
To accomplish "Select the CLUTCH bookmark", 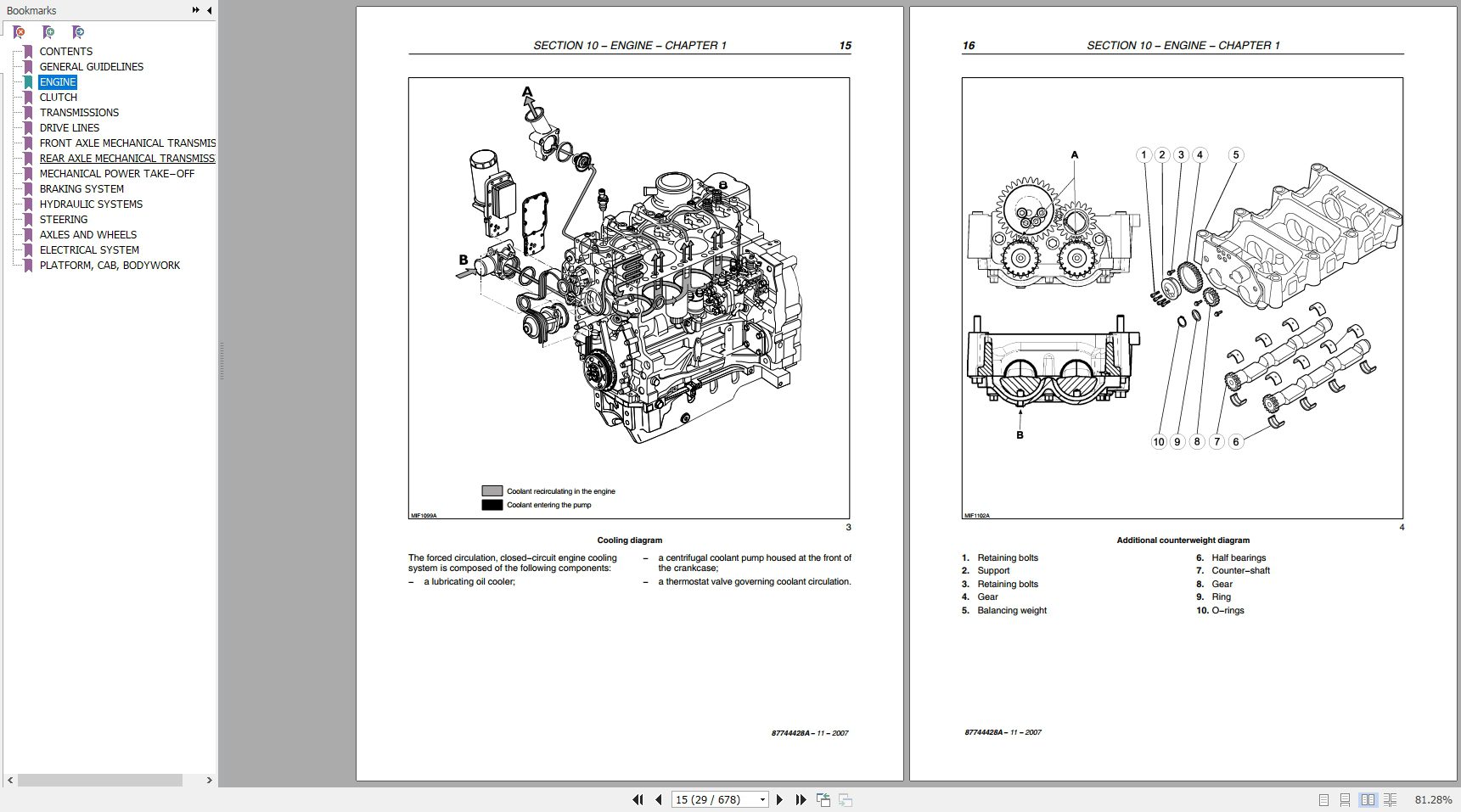I will pos(58,97).
